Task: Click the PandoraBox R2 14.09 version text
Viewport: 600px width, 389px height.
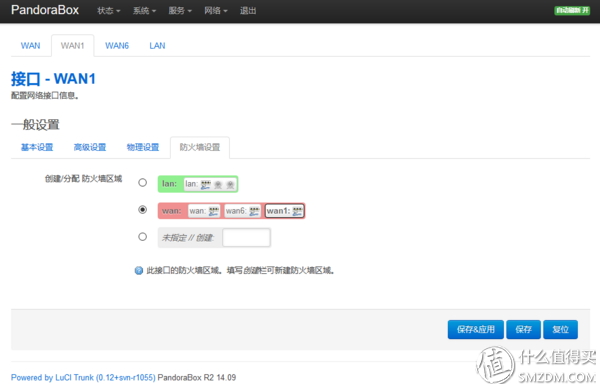Action: (197, 378)
